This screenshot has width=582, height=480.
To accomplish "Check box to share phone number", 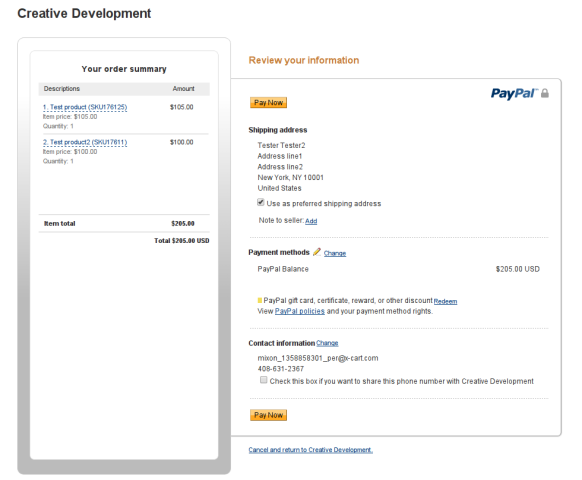I will (x=264, y=380).
